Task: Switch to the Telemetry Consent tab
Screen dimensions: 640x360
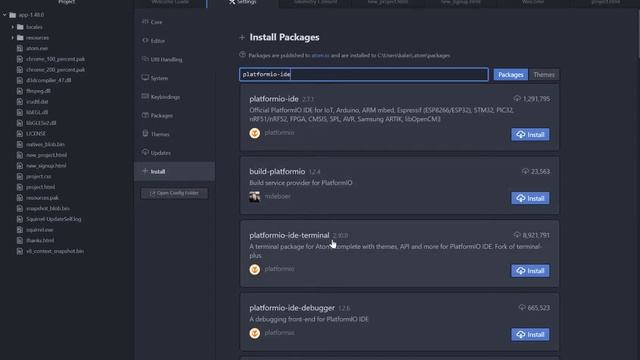Action: tap(315, 2)
